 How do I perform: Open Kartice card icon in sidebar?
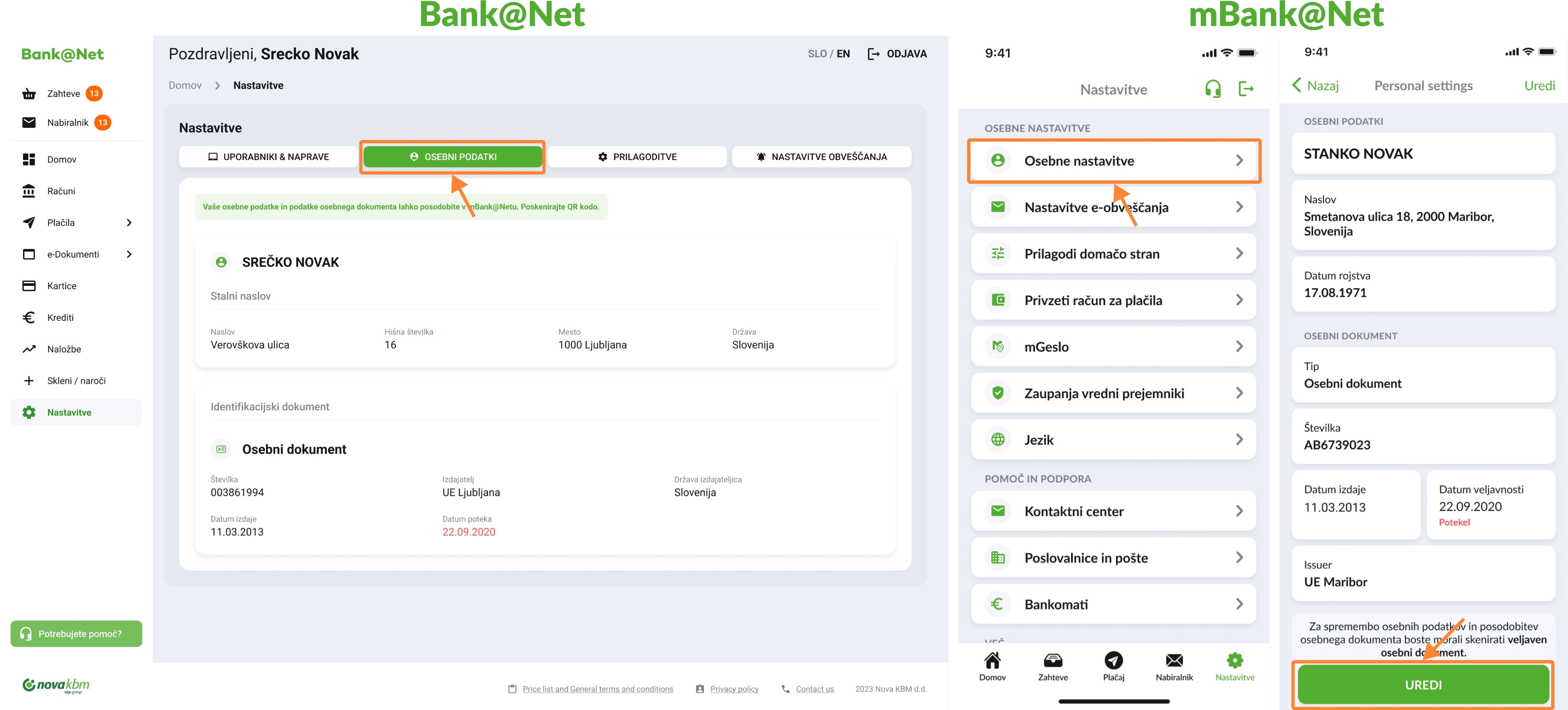pyautogui.click(x=29, y=286)
